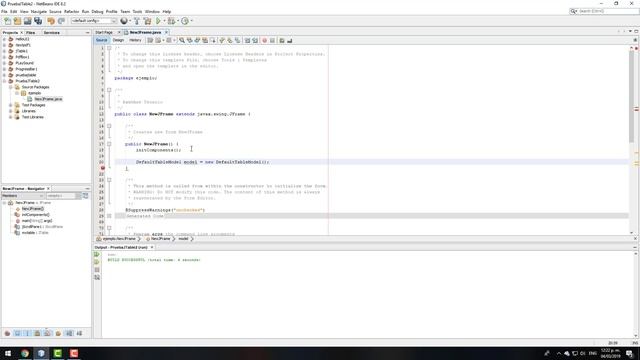
Task: Click the editor Find Selection magnifier icon
Action: [182, 40]
